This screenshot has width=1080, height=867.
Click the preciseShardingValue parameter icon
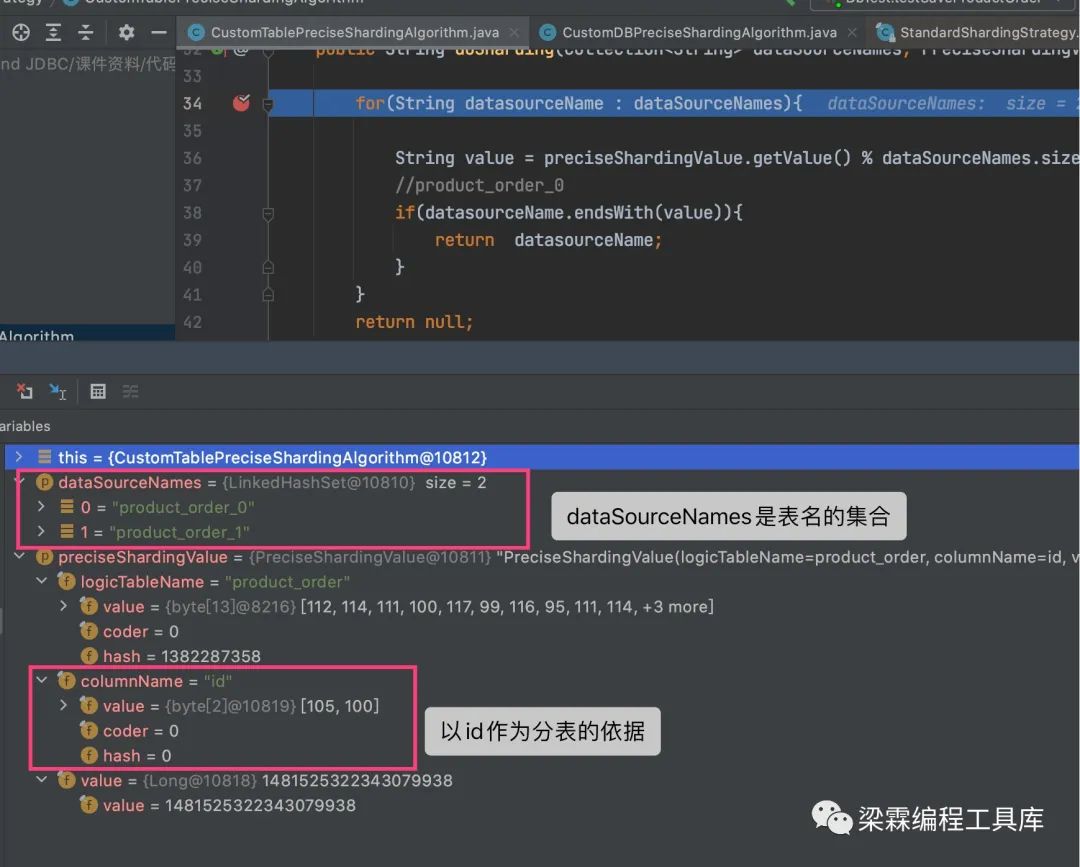click(44, 556)
